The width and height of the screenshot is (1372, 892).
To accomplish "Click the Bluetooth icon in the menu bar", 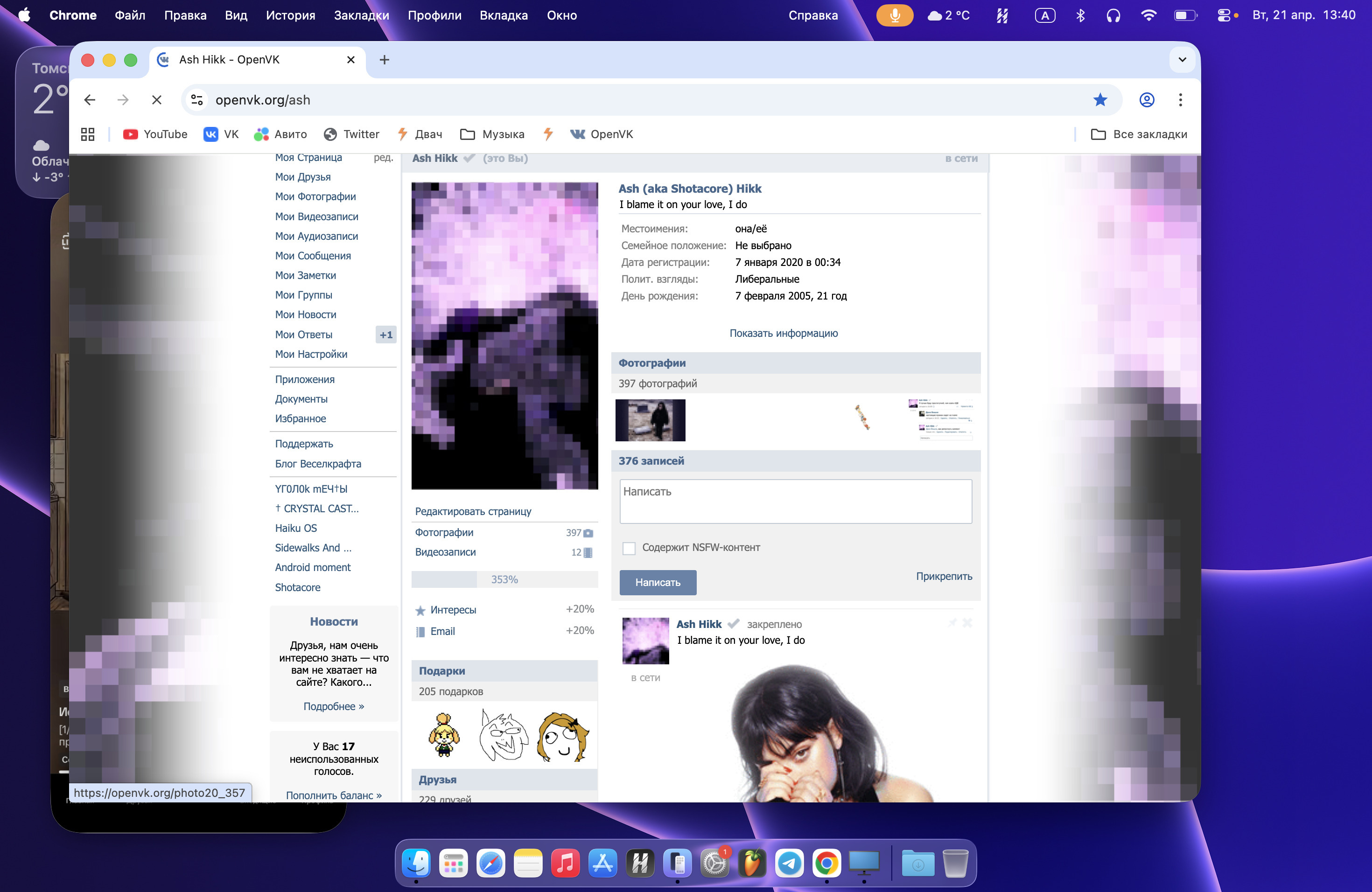I will click(x=1080, y=15).
